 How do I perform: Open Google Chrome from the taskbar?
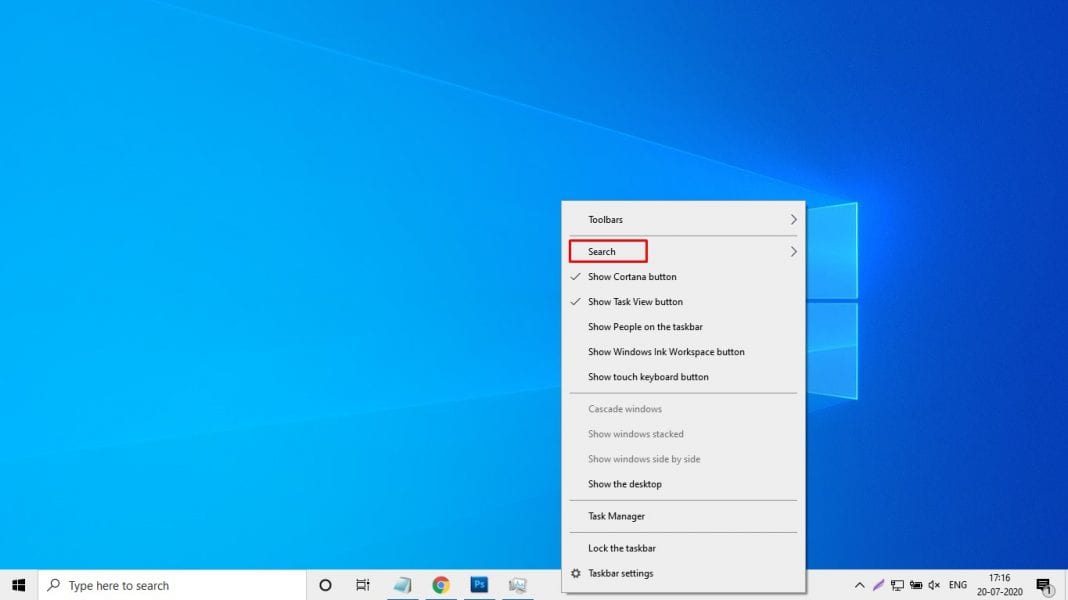pos(441,585)
